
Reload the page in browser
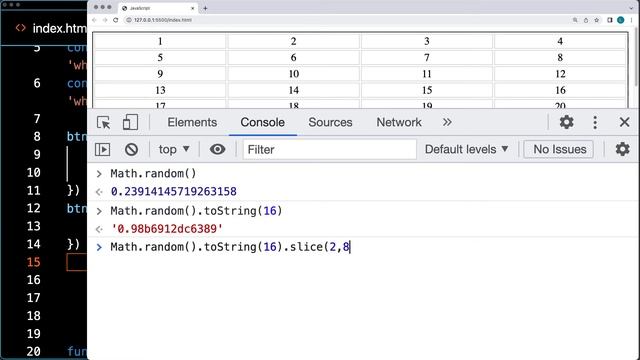[116, 20]
